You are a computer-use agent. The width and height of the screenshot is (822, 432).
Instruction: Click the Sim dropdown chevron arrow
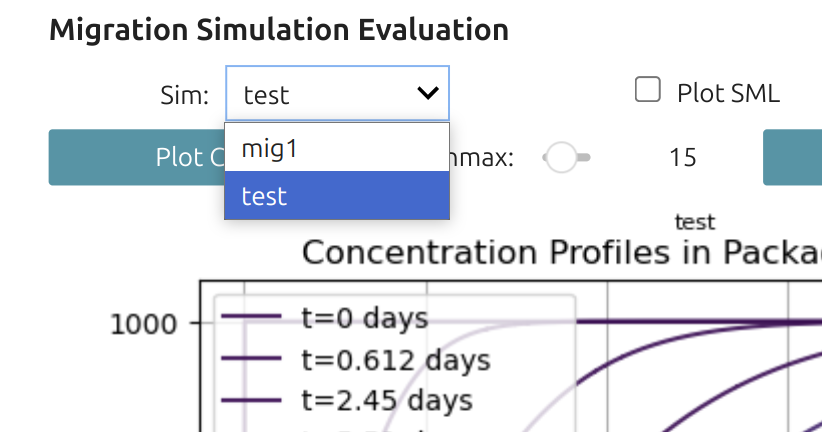pos(427,94)
